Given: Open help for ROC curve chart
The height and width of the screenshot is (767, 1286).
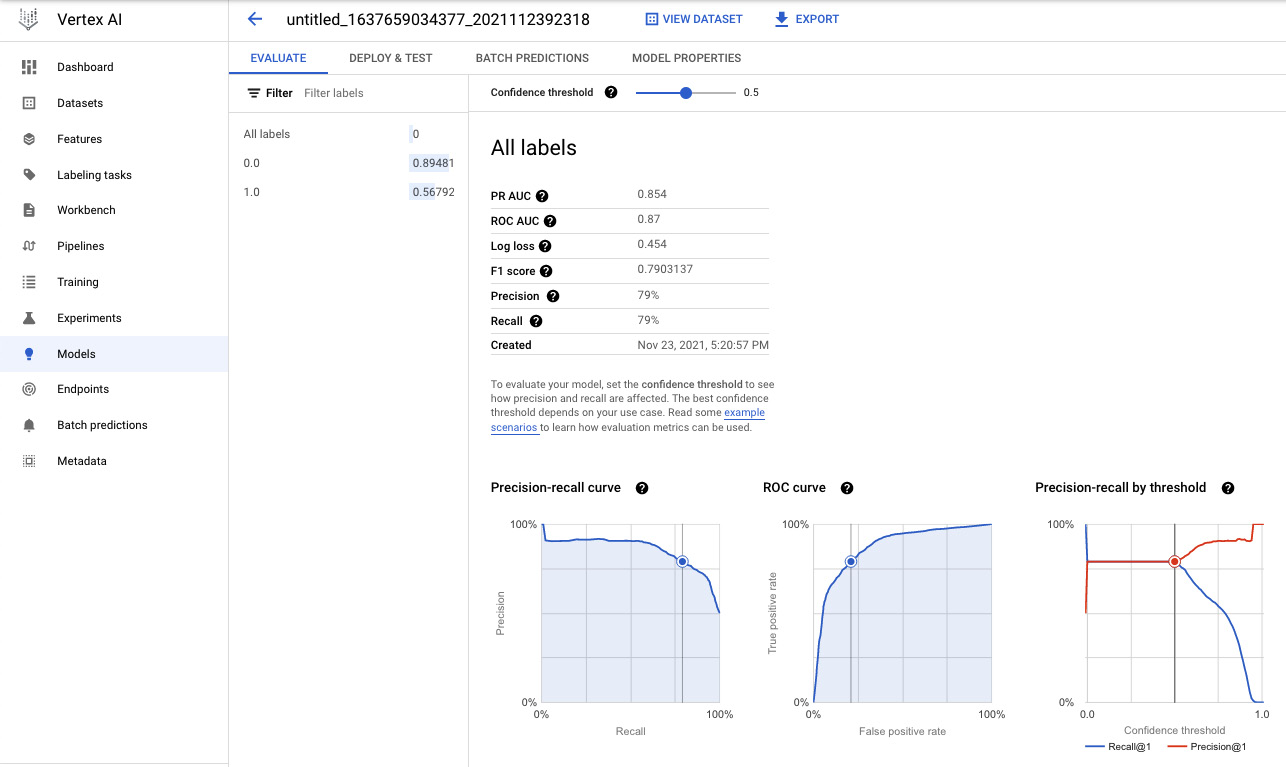Looking at the screenshot, I should tap(847, 488).
